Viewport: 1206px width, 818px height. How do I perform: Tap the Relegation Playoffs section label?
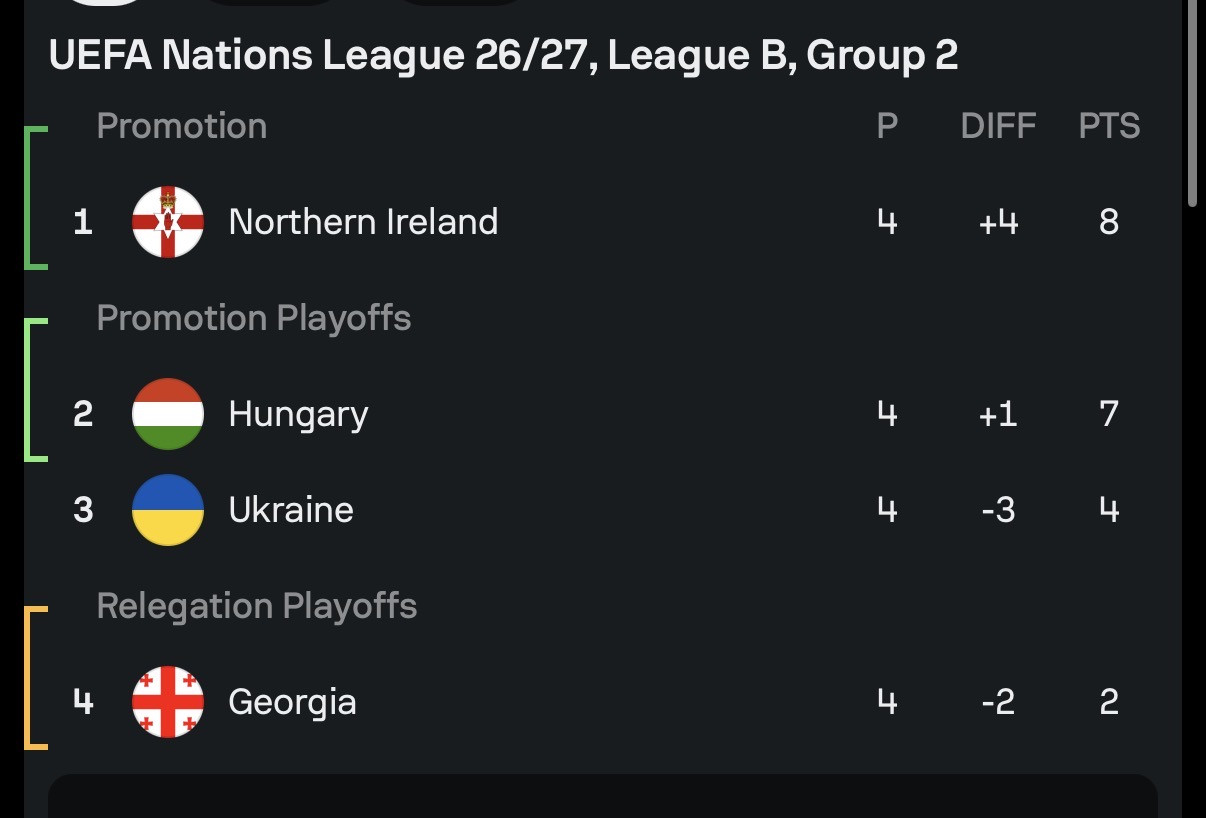(257, 606)
